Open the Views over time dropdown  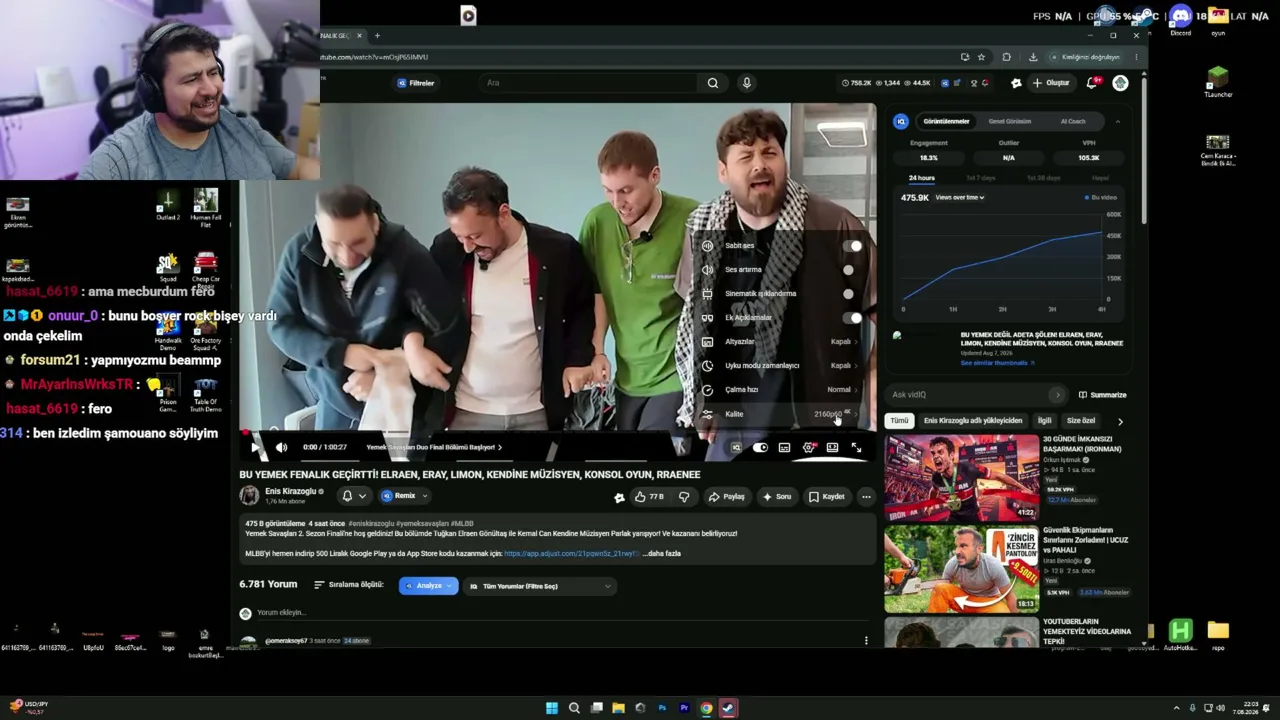tap(960, 198)
